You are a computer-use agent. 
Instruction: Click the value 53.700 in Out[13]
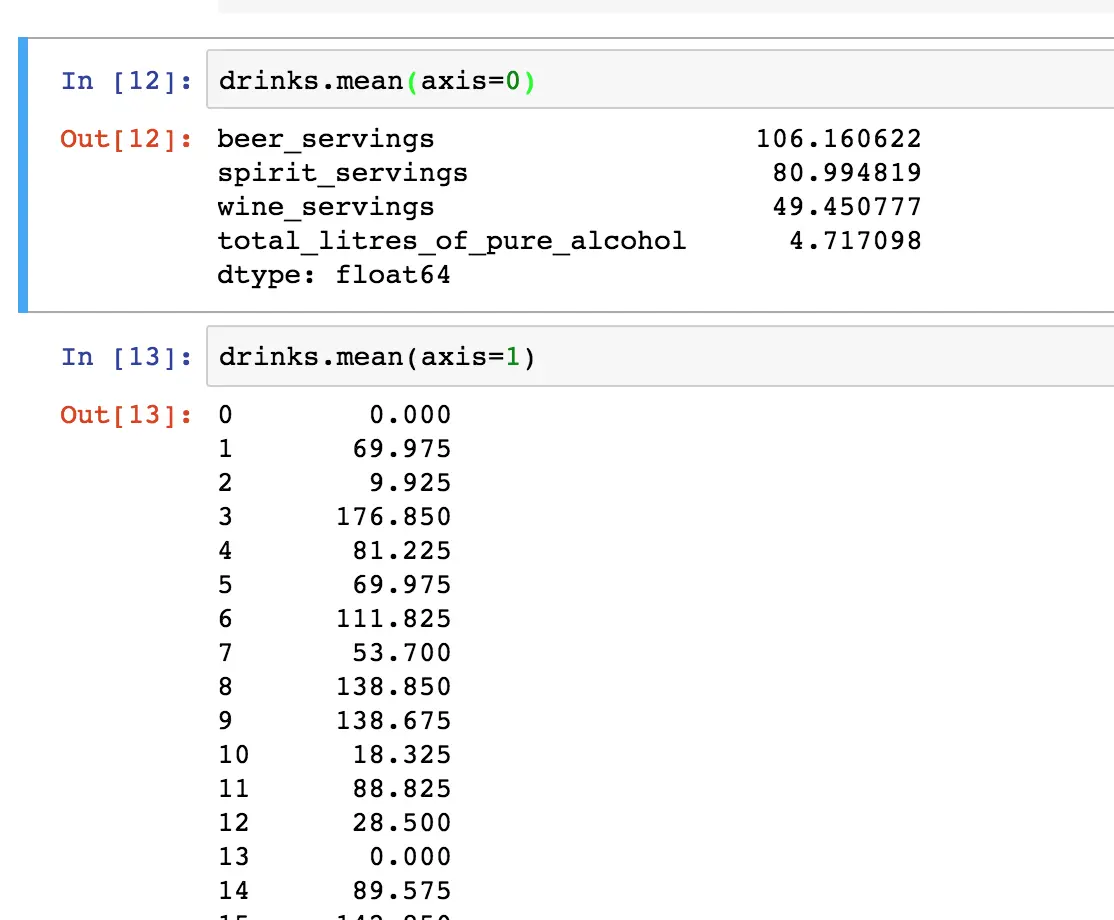coord(402,653)
